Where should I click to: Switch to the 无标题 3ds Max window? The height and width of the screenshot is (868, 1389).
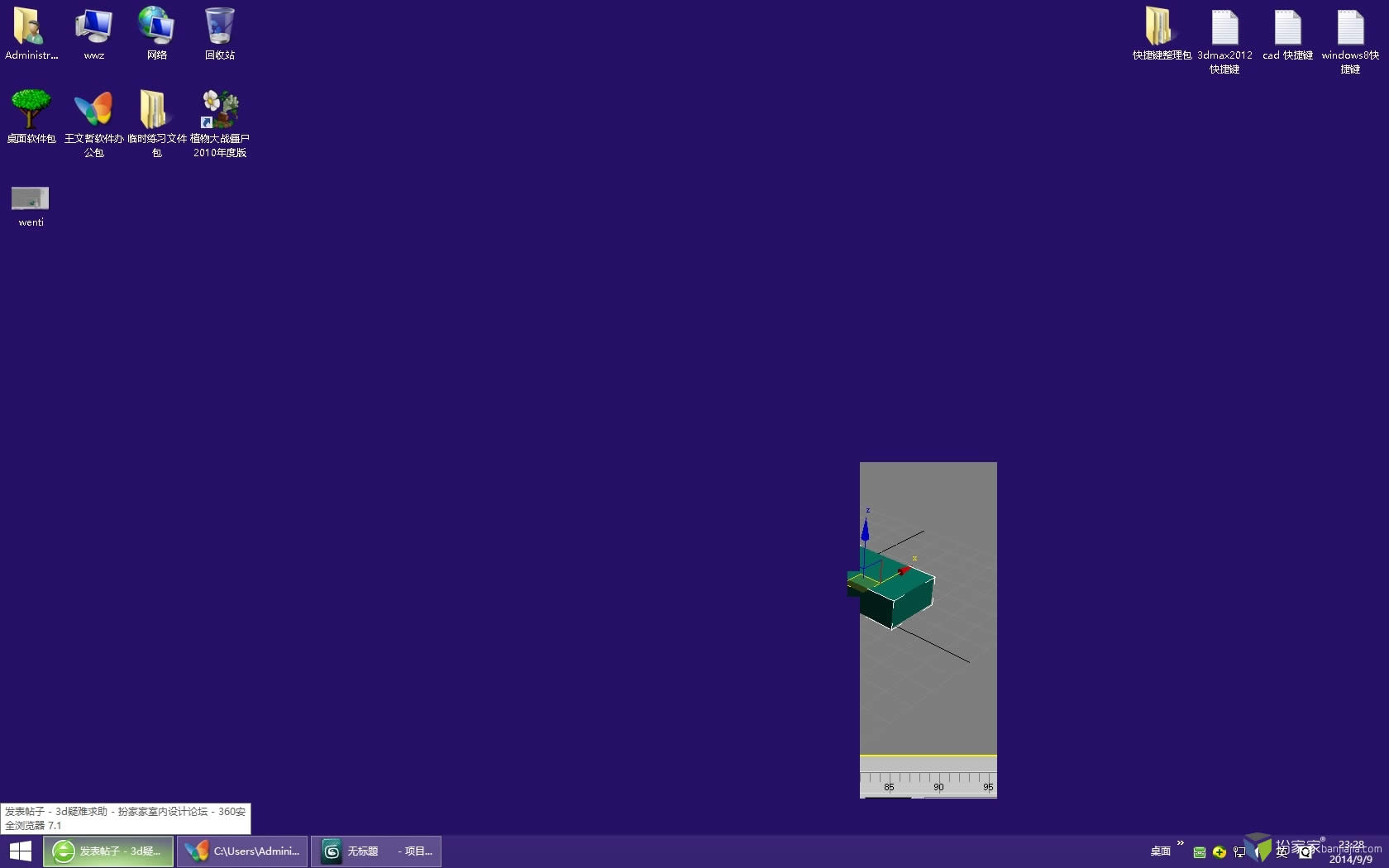tap(376, 851)
